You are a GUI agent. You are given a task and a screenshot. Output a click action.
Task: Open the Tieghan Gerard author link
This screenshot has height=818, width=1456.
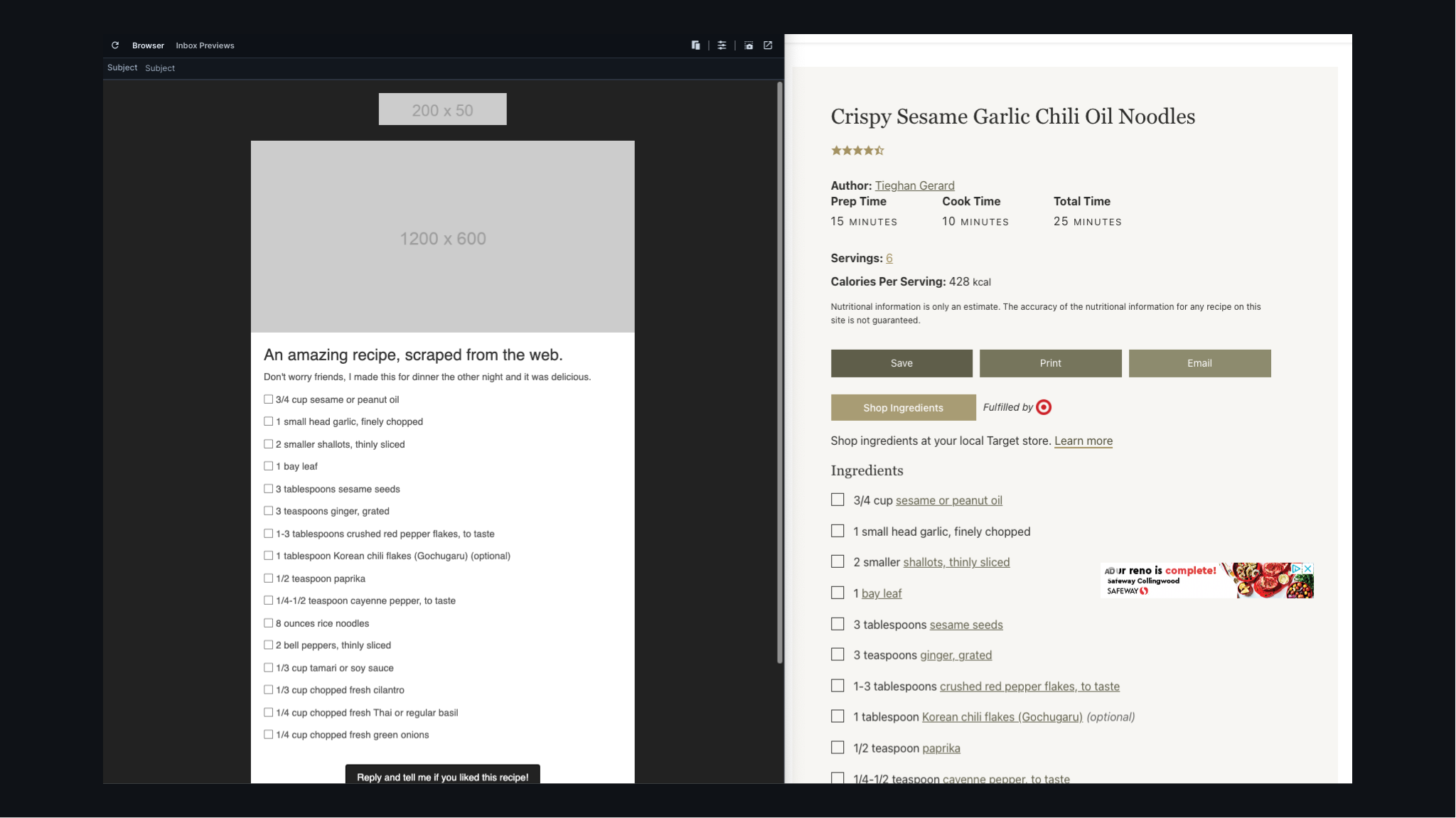tap(914, 185)
